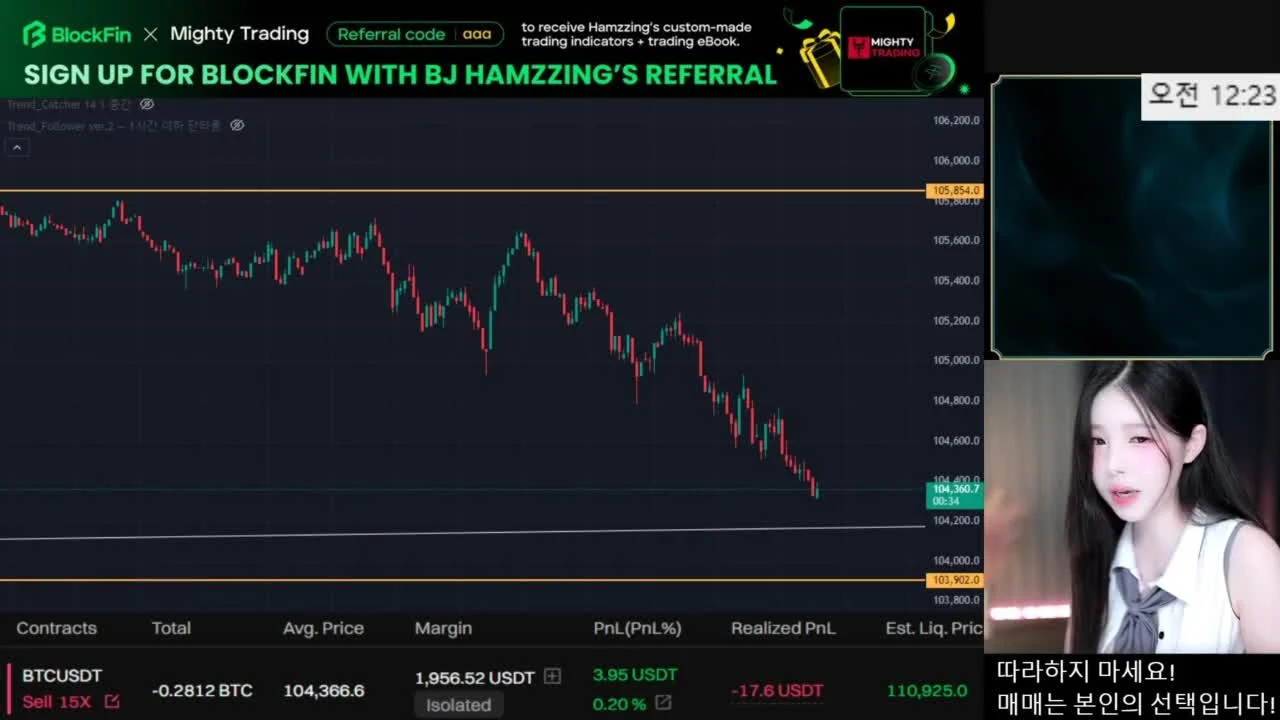Toggle visibility of the Trend_Catcher indicator
Screen dimensions: 1280x720
click(147, 104)
